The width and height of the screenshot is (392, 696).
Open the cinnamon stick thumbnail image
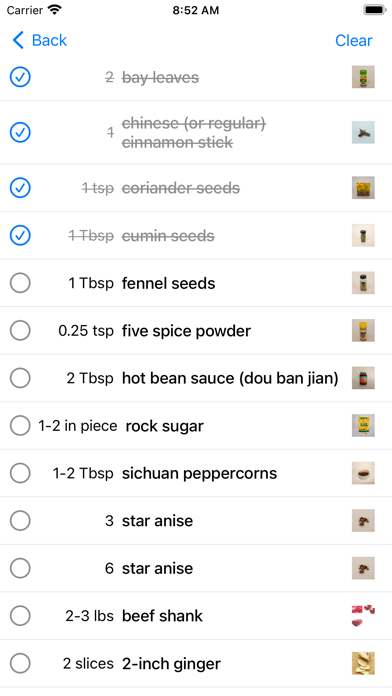click(363, 132)
